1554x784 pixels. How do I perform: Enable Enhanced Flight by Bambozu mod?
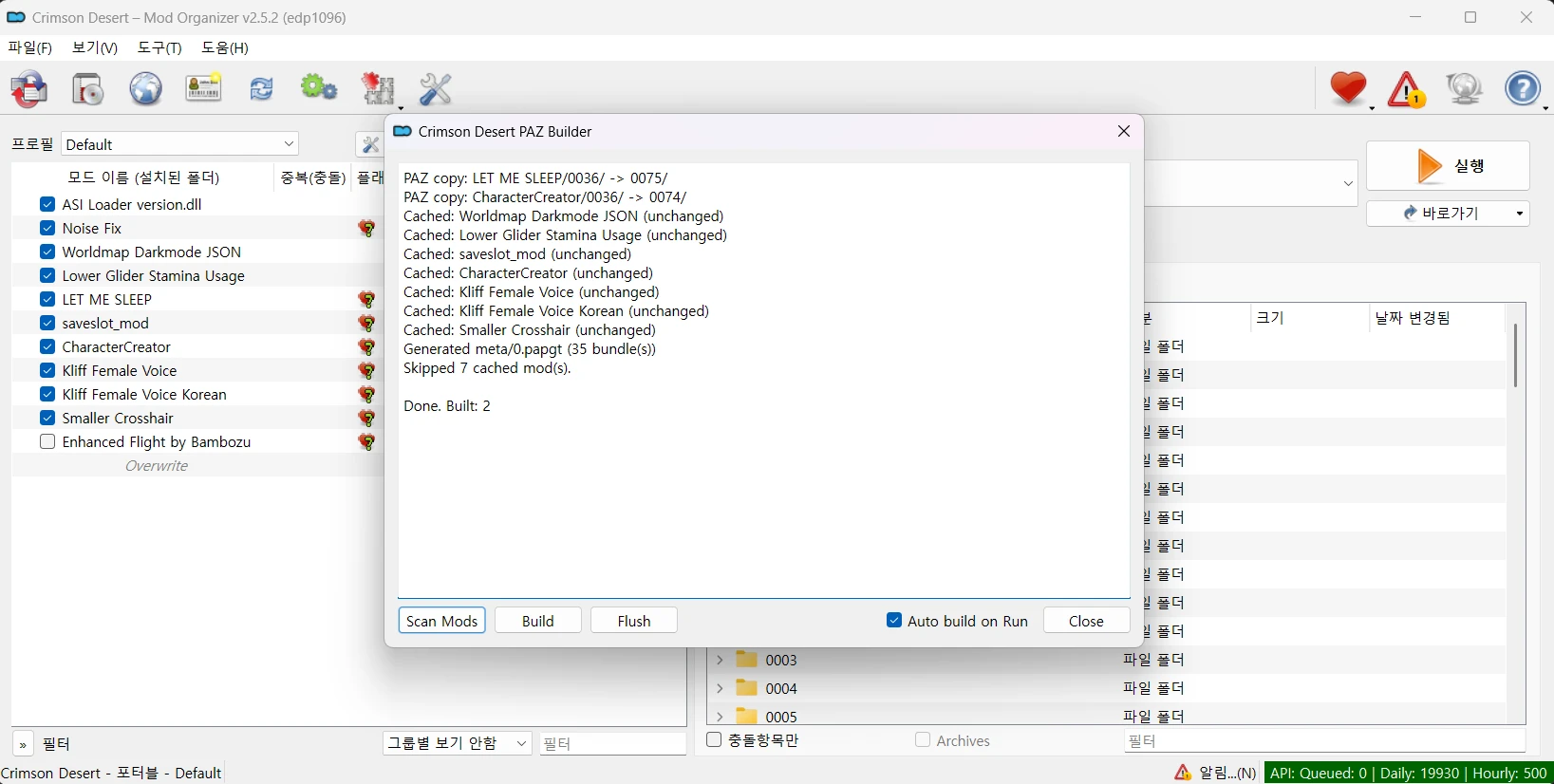[47, 441]
